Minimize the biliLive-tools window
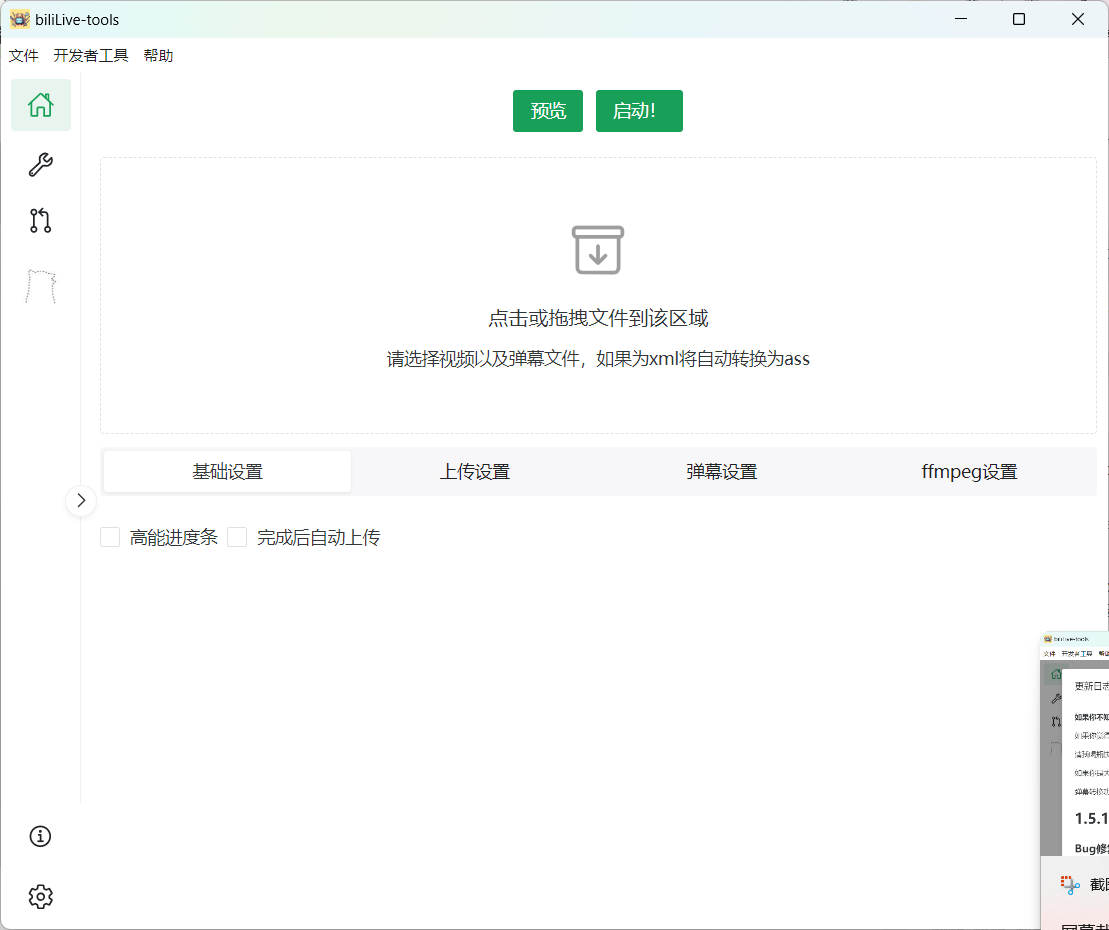 pos(960,19)
